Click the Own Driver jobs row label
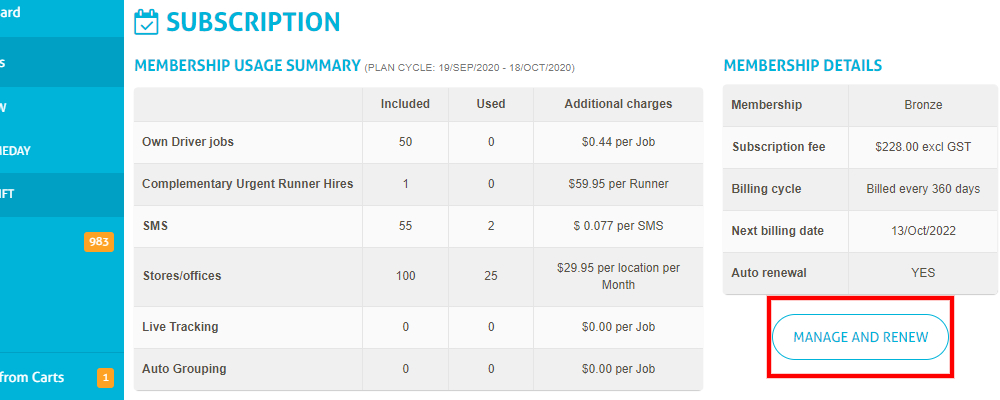The height and width of the screenshot is (400, 1000). click(188, 142)
